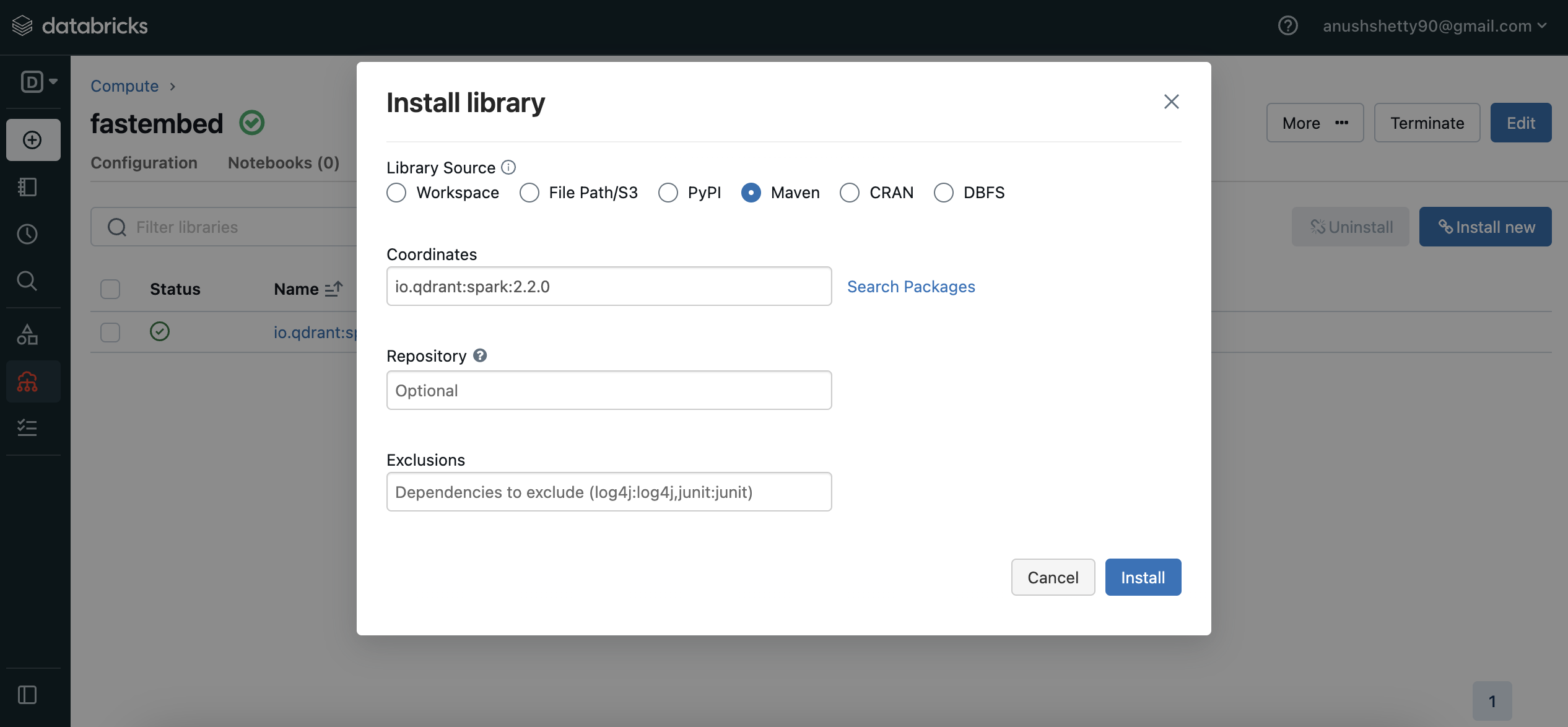Check the io.qdrant library row checkbox
The image size is (1568, 727).
[110, 332]
